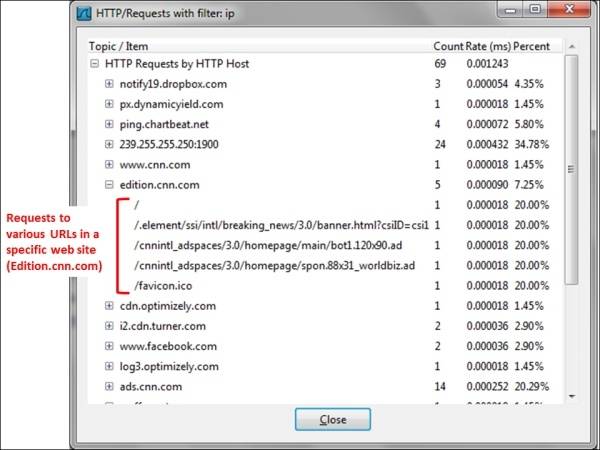The height and width of the screenshot is (450, 600).
Task: Click the 20.29% percent value
Action: tap(532, 386)
